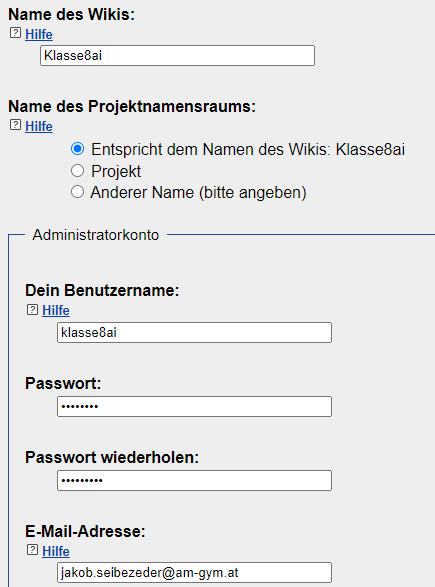Focus the wiki name field containing Klasse8ai
Screen dimensions: 435x587
pyautogui.click(x=177, y=56)
